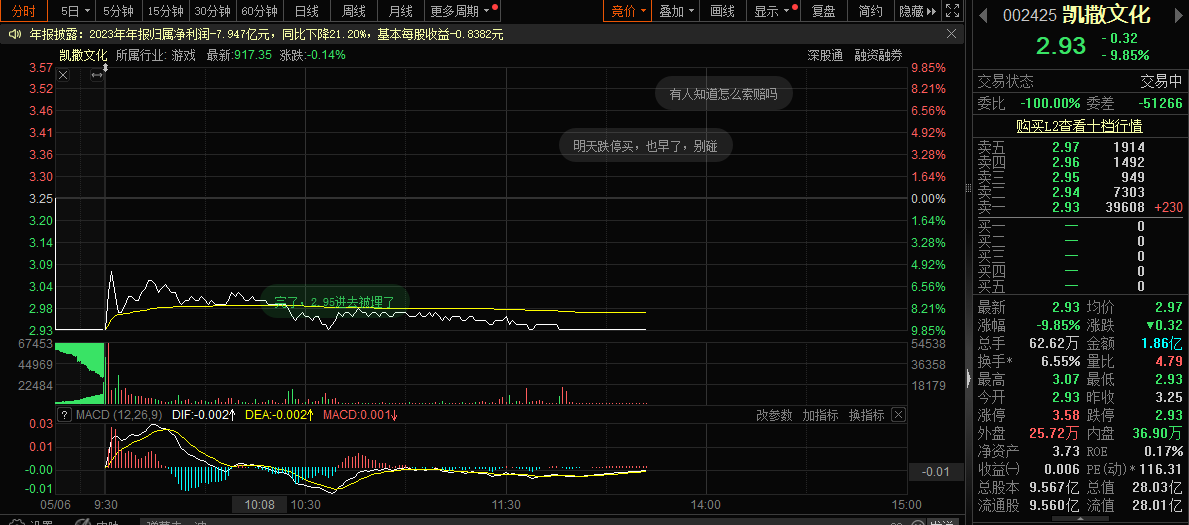Click the 隐藏 panel toggle
The image size is (1189, 525).
pos(917,11)
